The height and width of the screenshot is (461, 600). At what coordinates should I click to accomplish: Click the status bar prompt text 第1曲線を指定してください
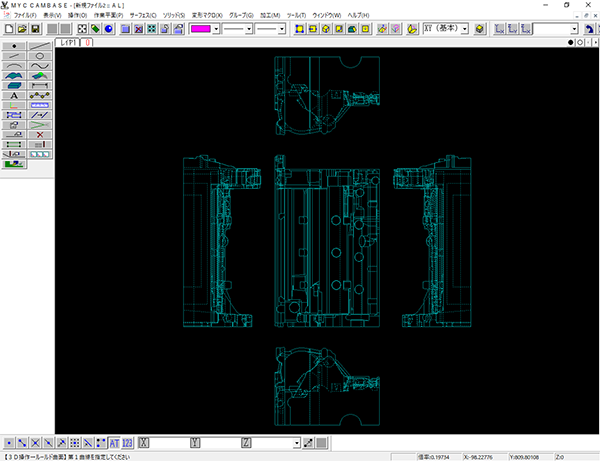click(x=99, y=457)
